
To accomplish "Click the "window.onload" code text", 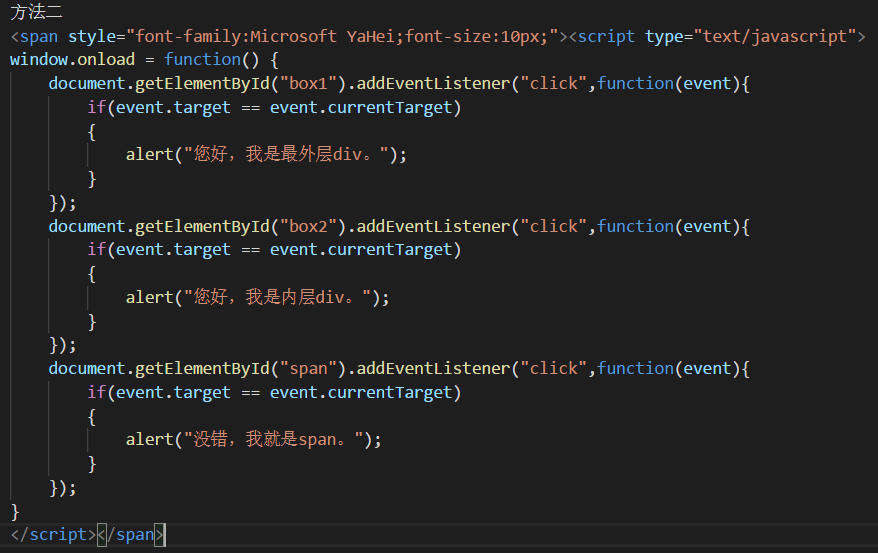I will [x=72, y=59].
